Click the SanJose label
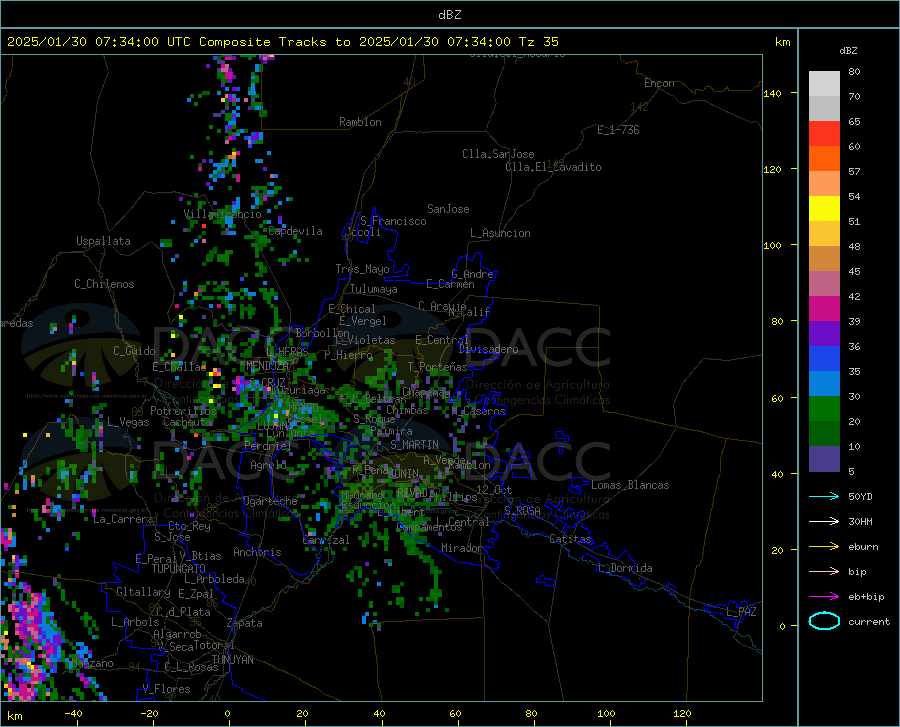 point(448,209)
